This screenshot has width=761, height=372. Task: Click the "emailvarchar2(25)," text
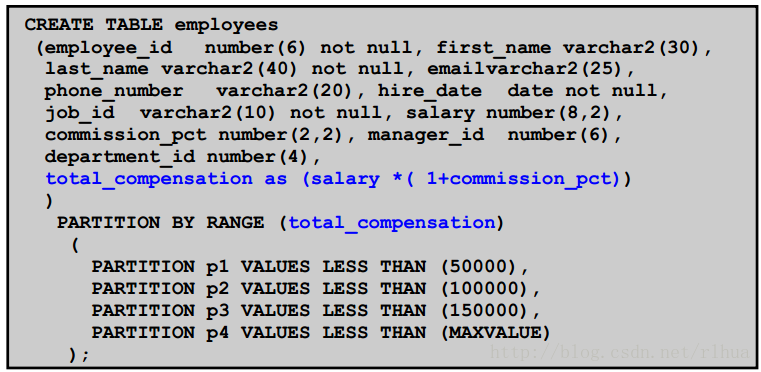pyautogui.click(x=531, y=69)
